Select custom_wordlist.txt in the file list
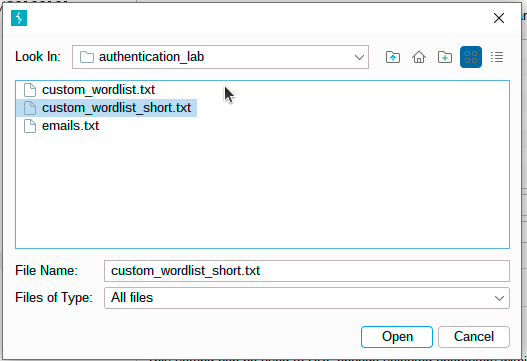Viewport: 527px width, 361px height. coord(98,90)
